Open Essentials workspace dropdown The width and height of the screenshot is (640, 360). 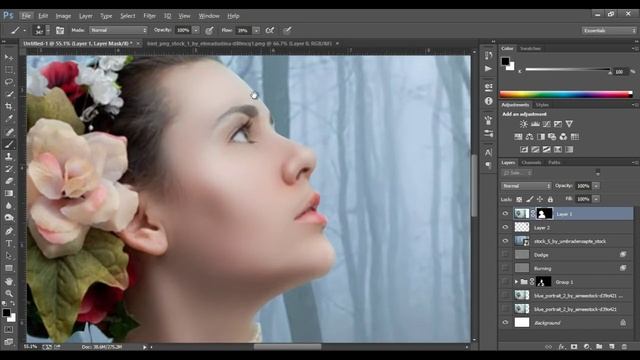pos(609,31)
